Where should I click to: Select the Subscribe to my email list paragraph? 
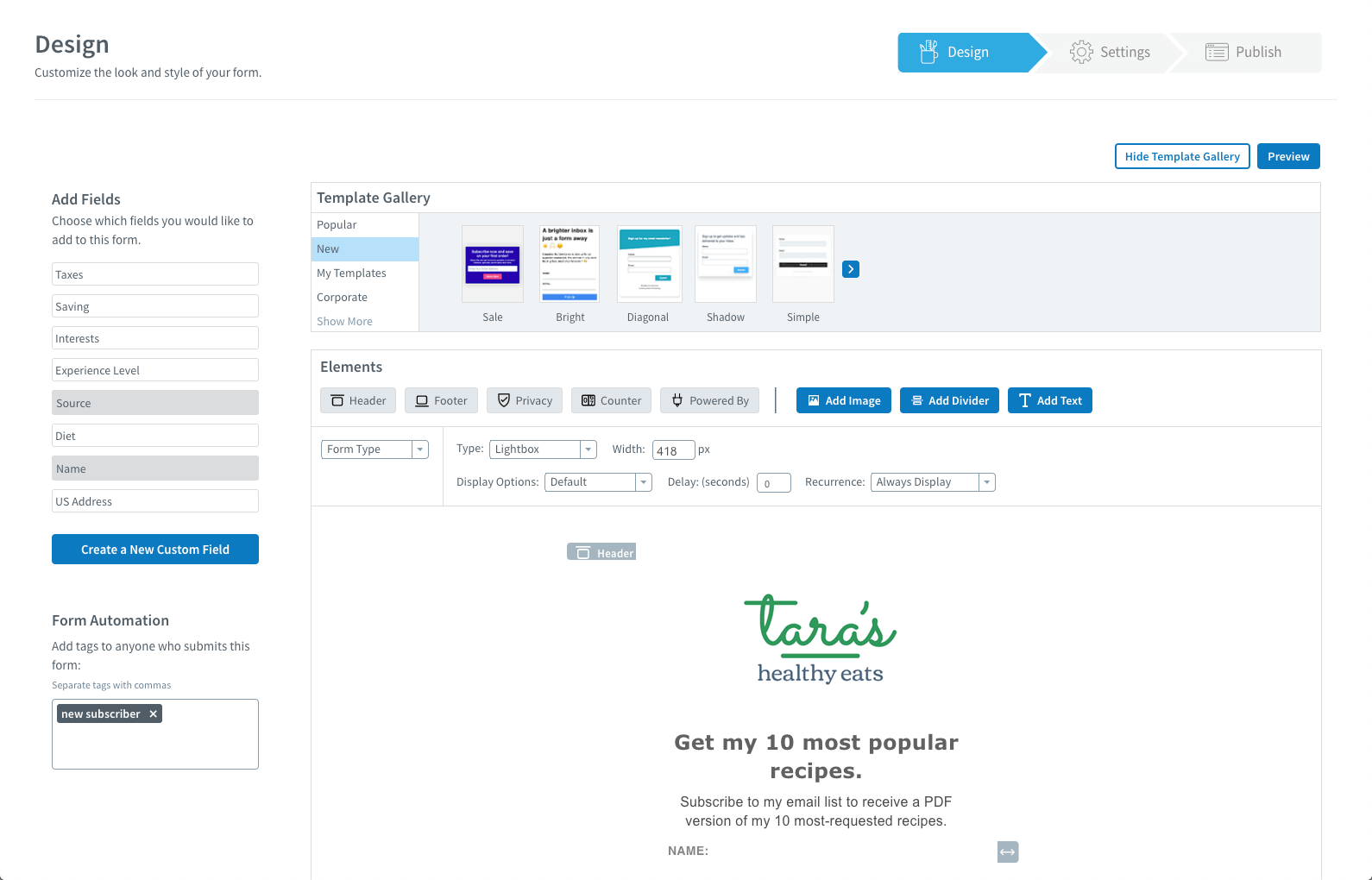coord(816,812)
